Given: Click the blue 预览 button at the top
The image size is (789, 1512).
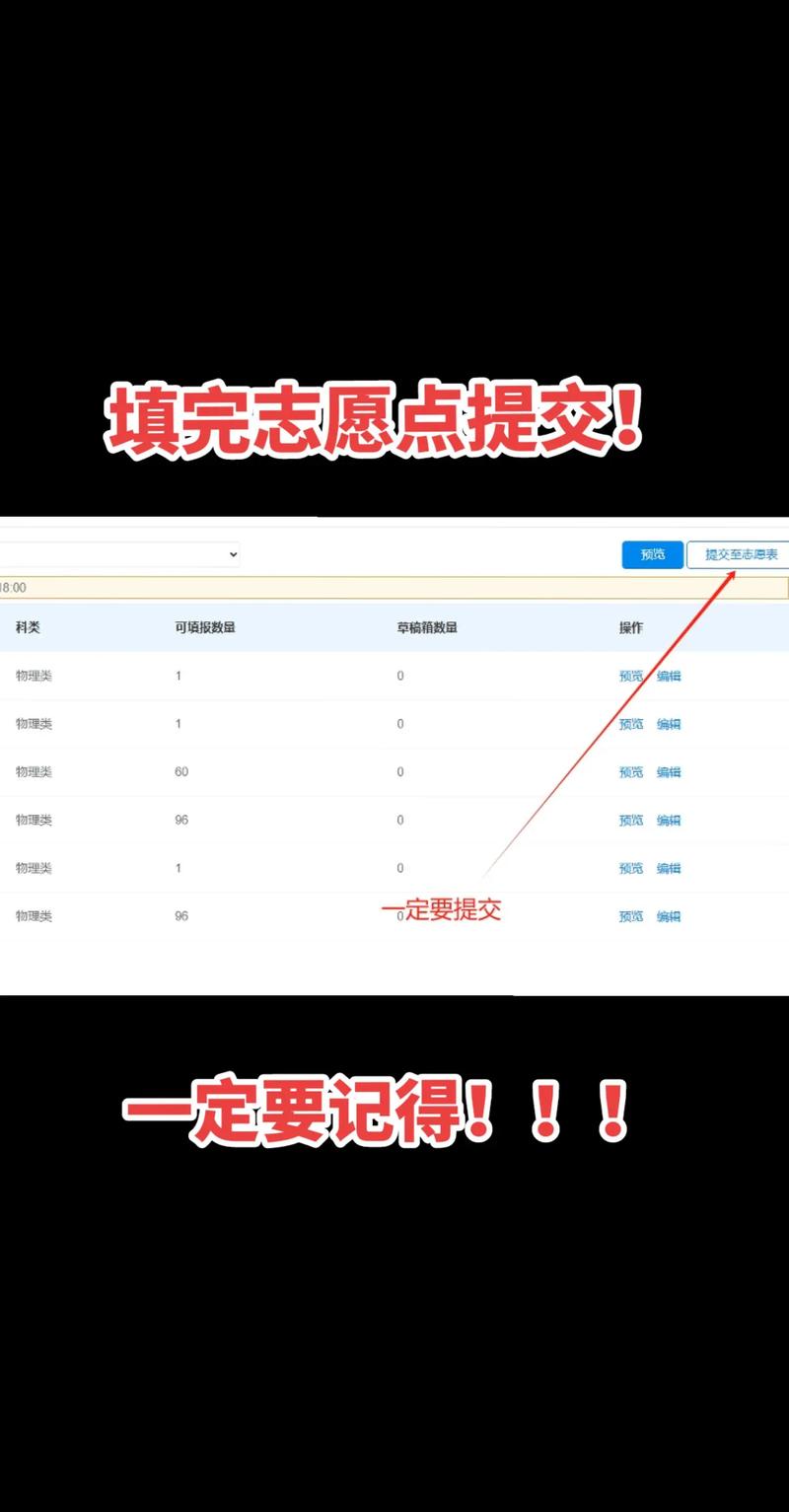Looking at the screenshot, I should point(652,554).
